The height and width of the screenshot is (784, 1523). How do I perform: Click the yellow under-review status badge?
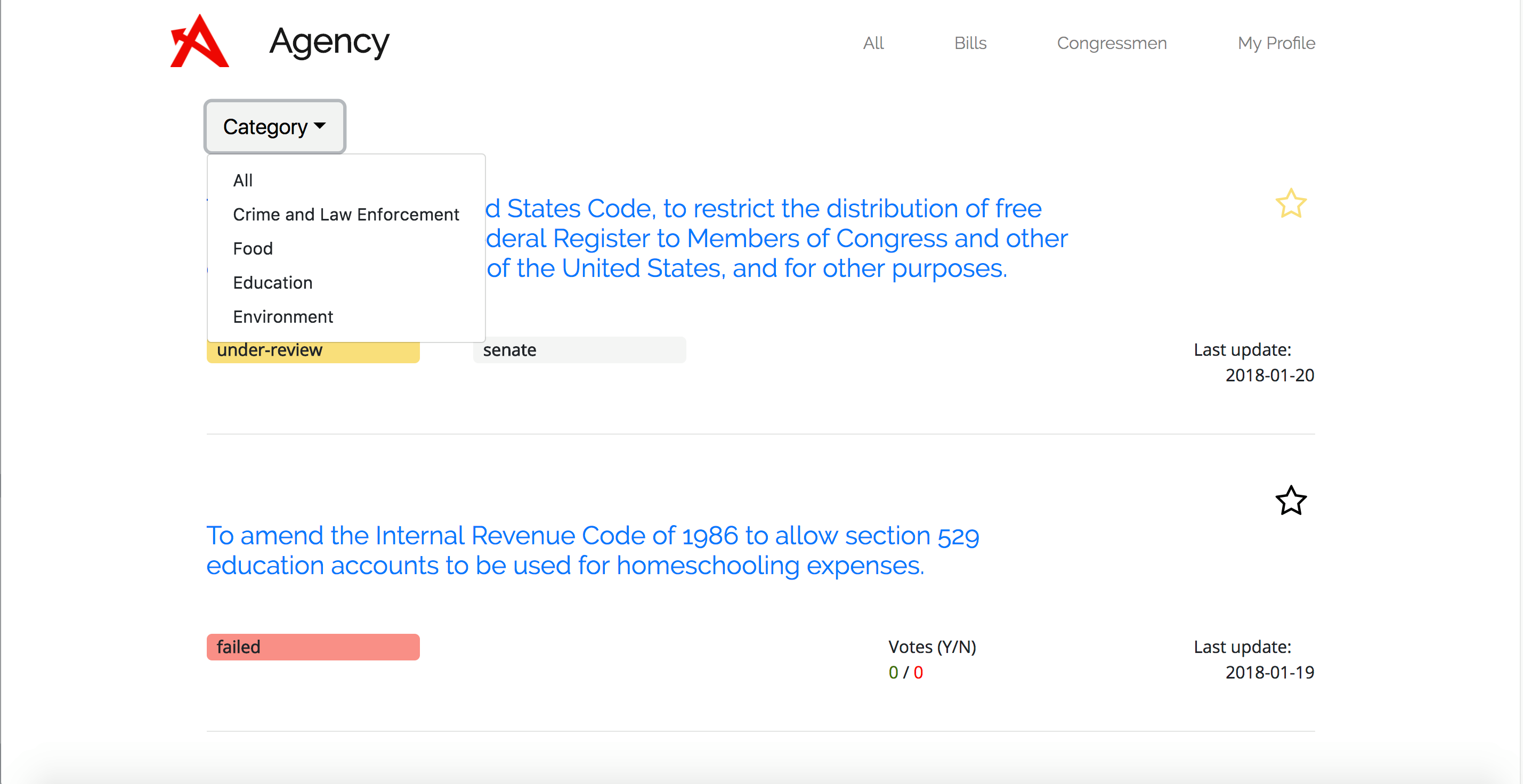[313, 350]
